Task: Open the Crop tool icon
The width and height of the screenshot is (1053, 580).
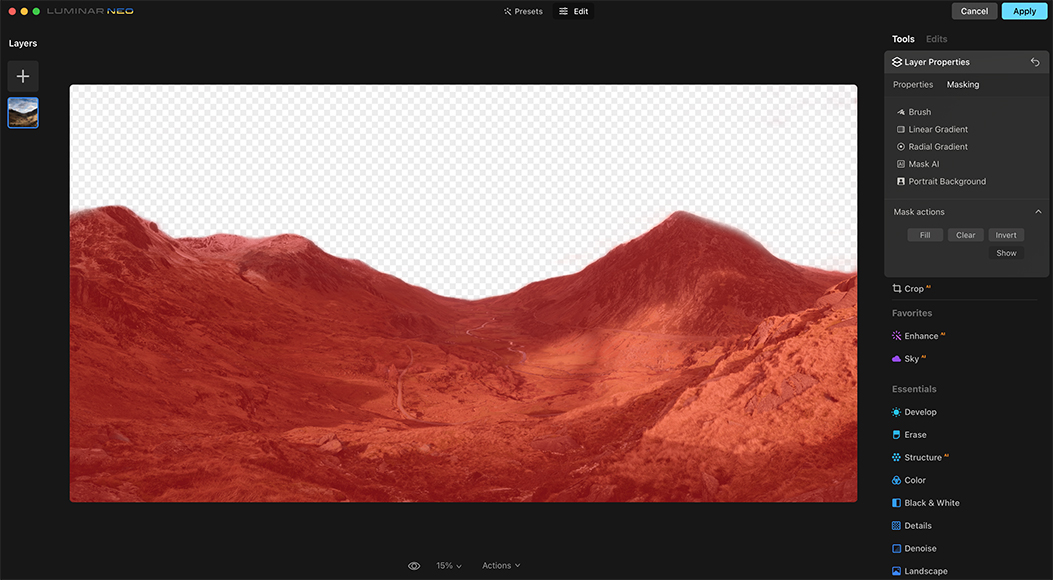Action: (897, 289)
